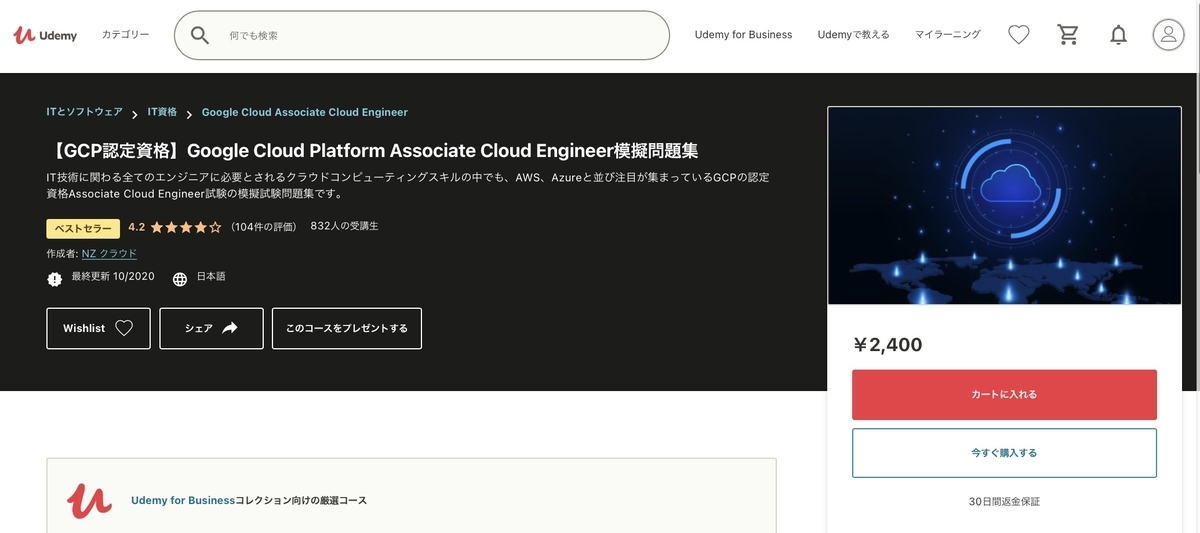Go to ITとソフトウェア breadcrumb
The height and width of the screenshot is (533, 1200).
(85, 112)
